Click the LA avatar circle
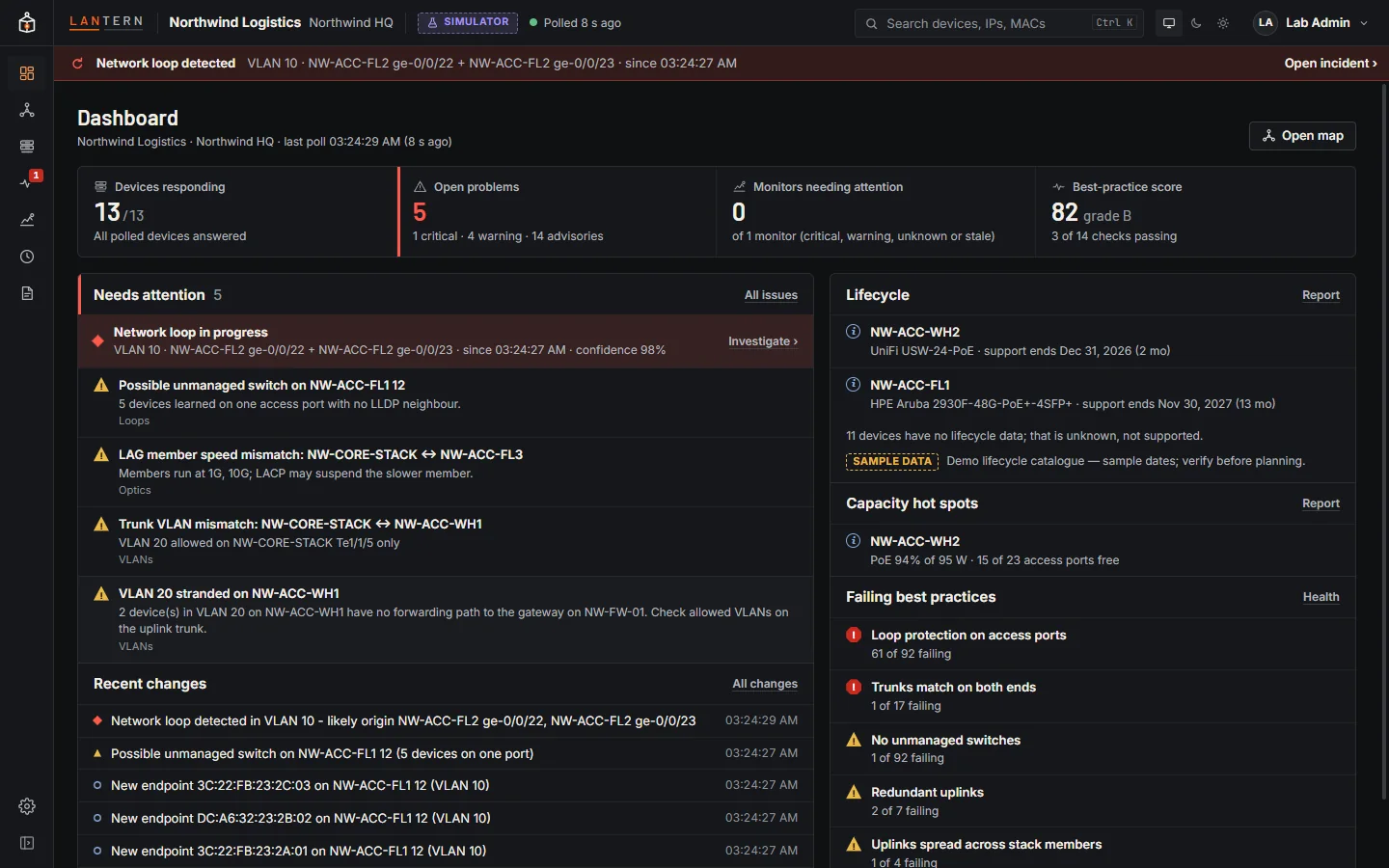Image resolution: width=1389 pixels, height=868 pixels. (1266, 23)
